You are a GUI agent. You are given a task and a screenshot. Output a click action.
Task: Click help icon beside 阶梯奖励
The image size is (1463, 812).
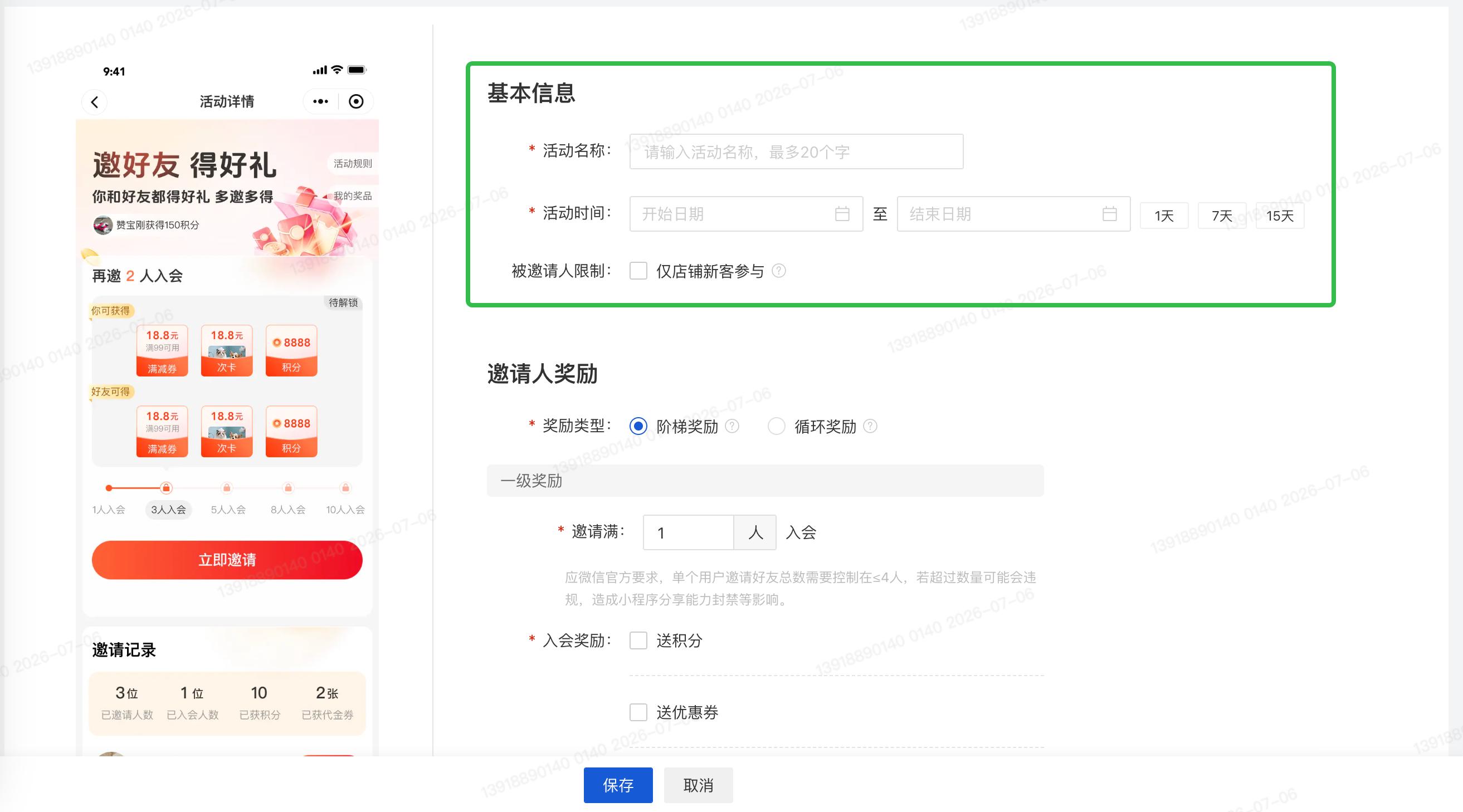point(733,426)
